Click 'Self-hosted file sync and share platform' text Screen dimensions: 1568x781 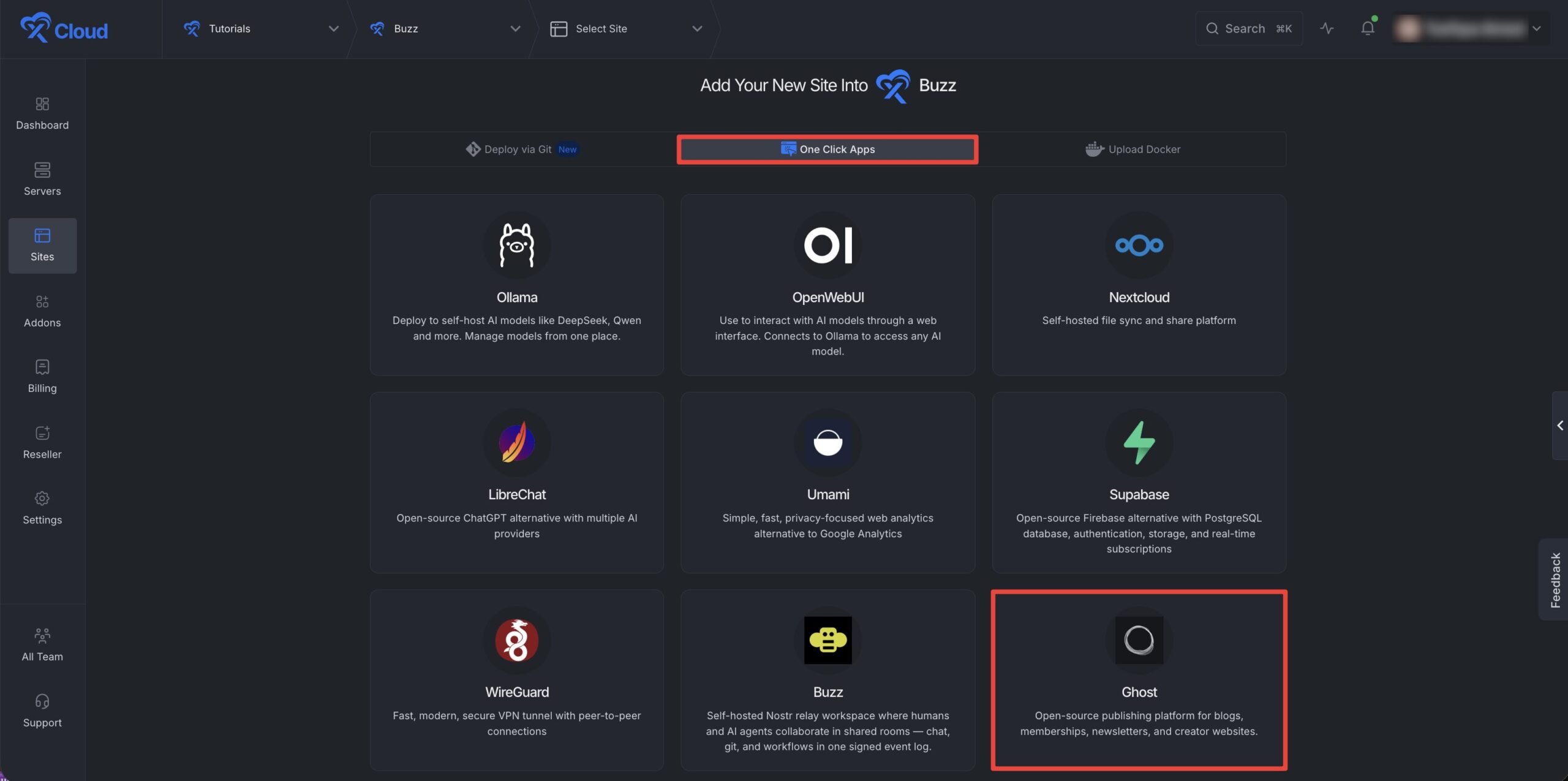tap(1139, 320)
